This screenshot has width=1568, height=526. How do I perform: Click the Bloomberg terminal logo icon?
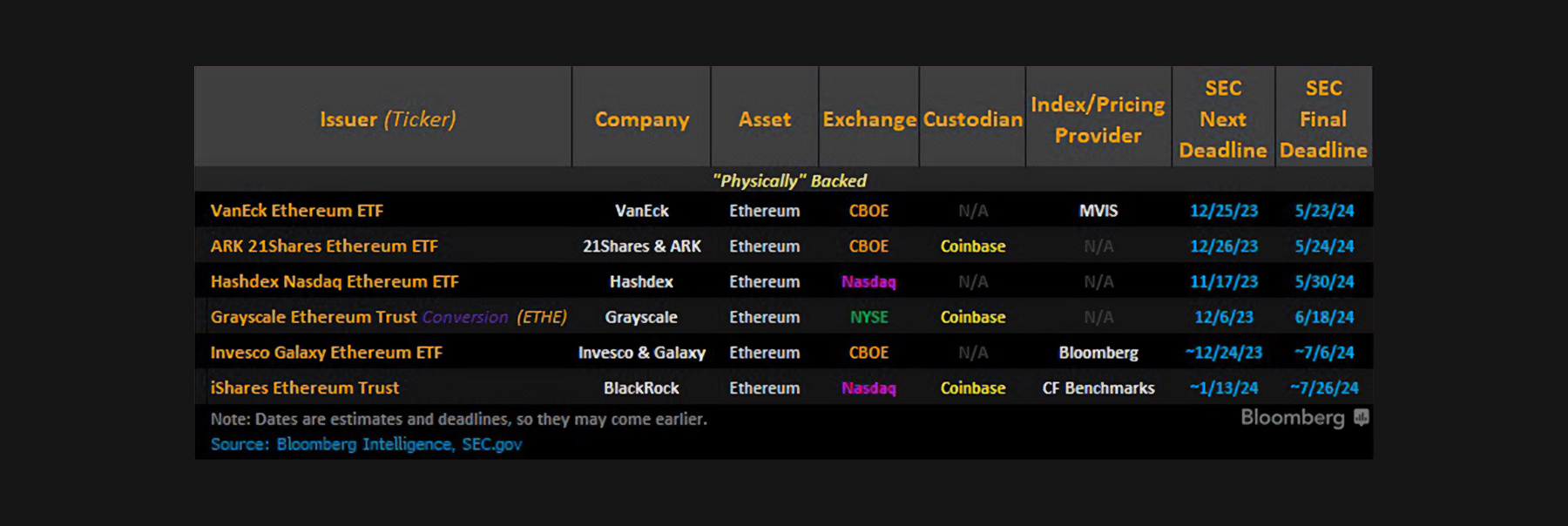1362,417
